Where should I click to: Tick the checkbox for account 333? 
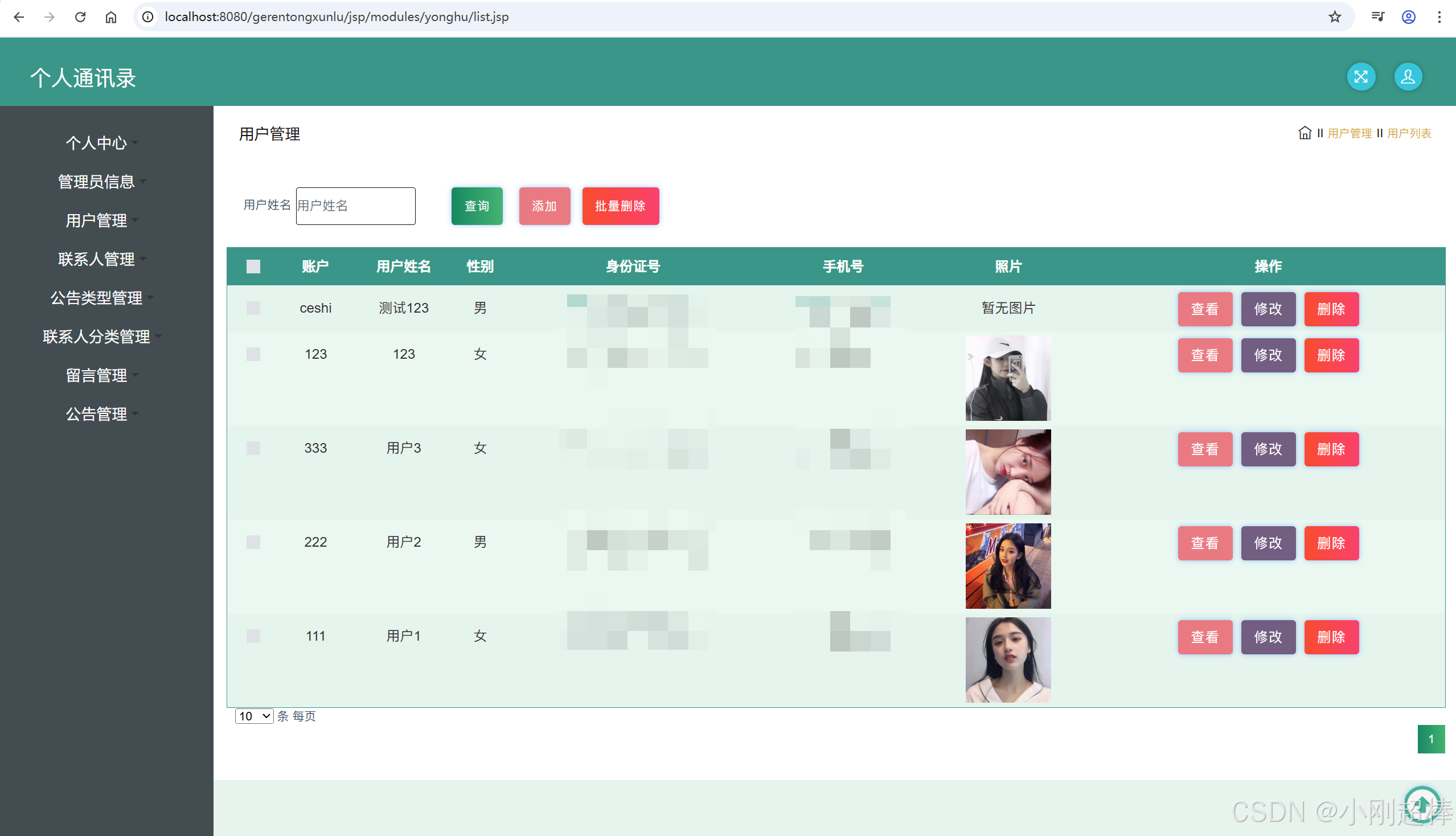(253, 448)
